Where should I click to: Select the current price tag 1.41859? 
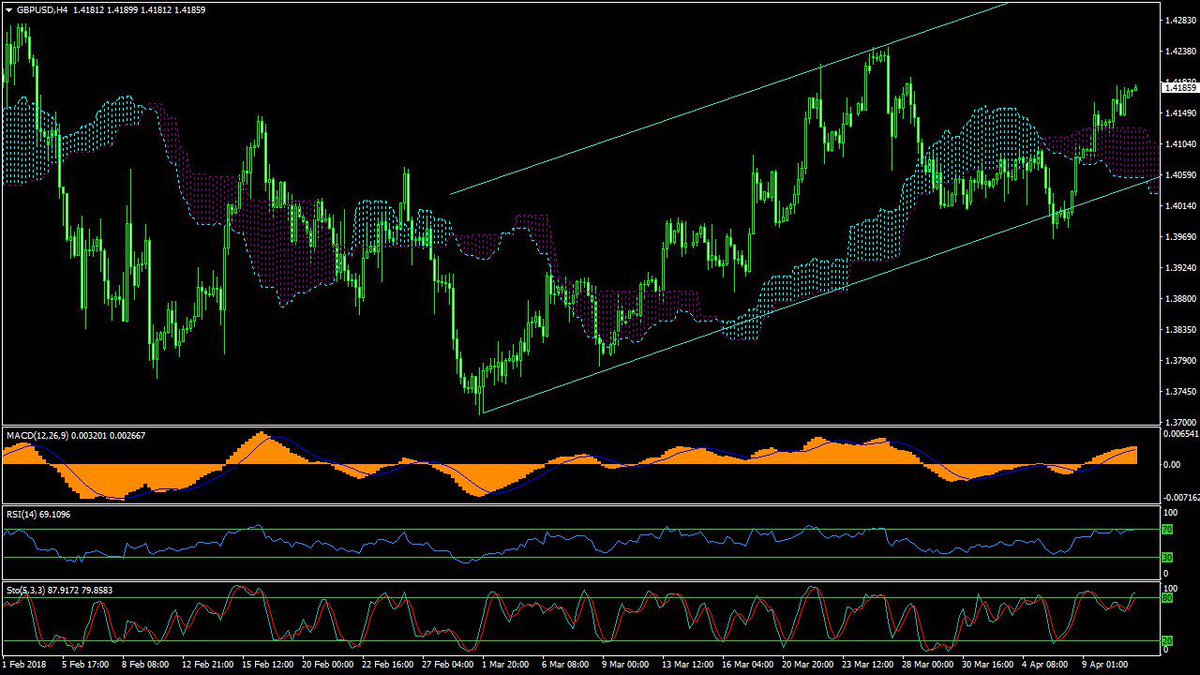[x=1180, y=88]
